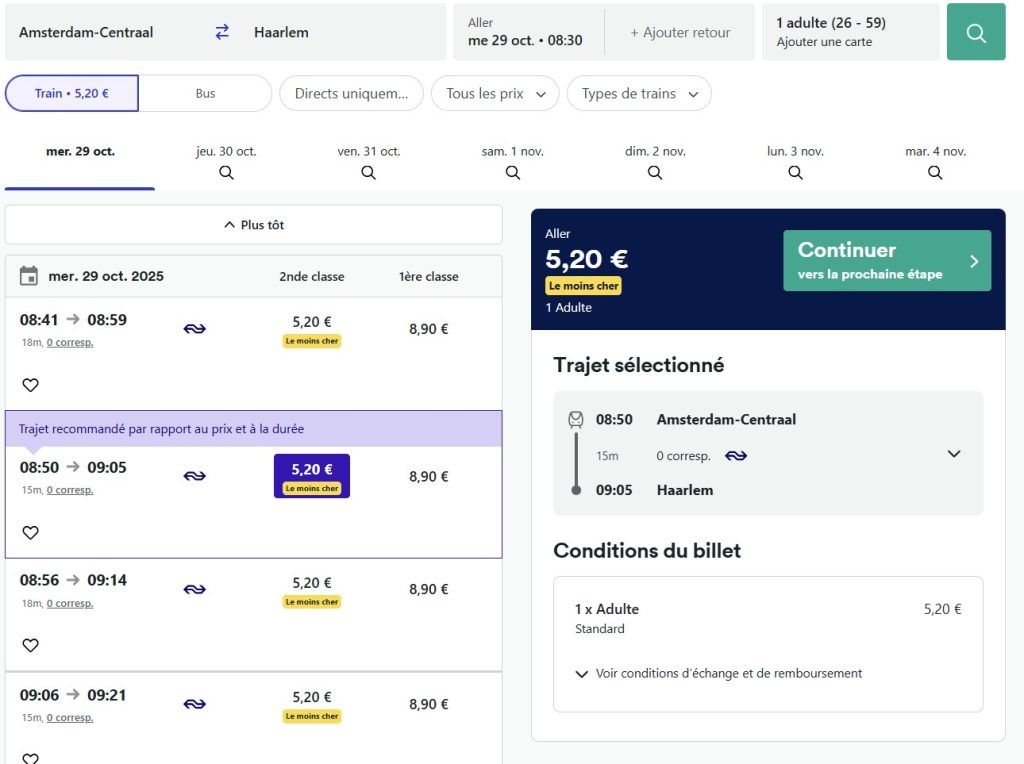Toggle the heart favorite on the 08:41 journey
This screenshot has height=764, width=1024.
30,384
